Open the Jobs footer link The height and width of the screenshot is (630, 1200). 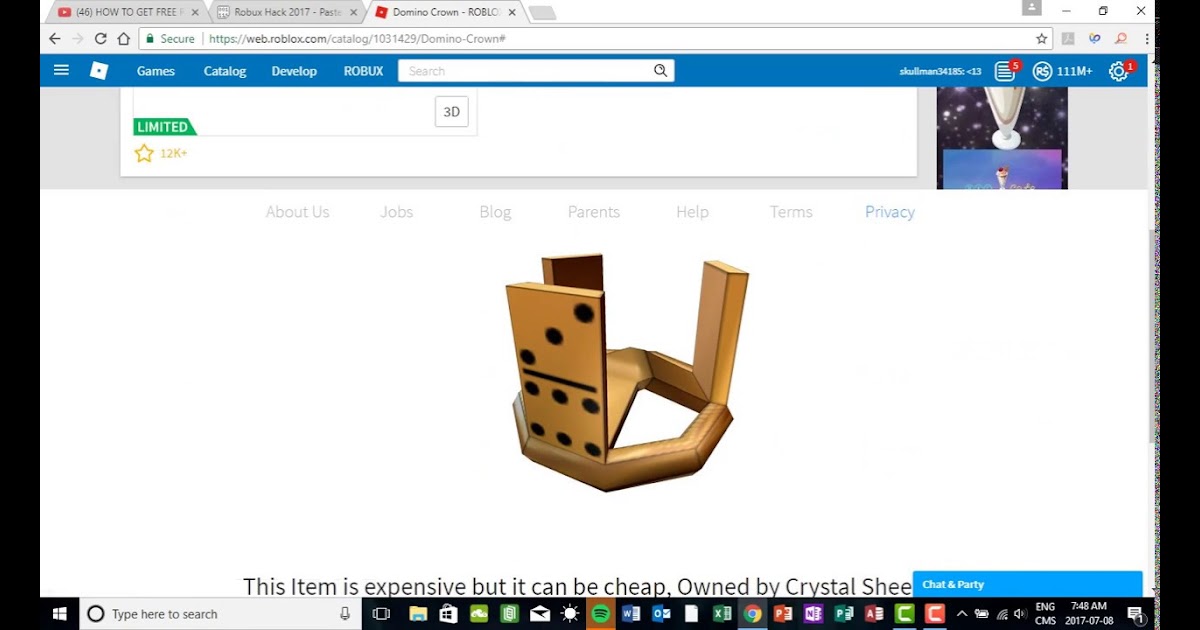click(x=397, y=212)
